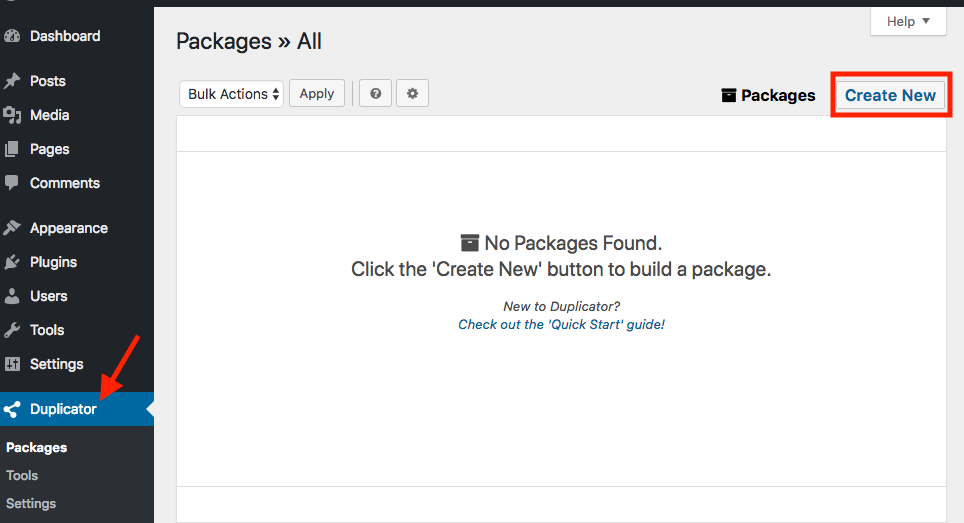Open Duplicator Settings submenu item
Image resolution: width=964 pixels, height=523 pixels.
(x=31, y=504)
